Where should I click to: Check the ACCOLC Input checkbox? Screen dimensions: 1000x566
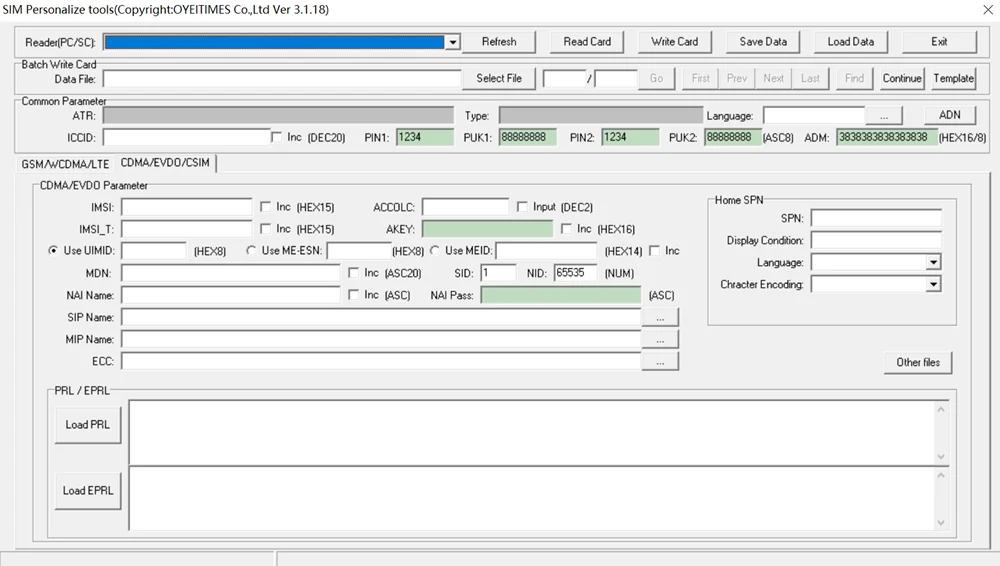pos(522,207)
